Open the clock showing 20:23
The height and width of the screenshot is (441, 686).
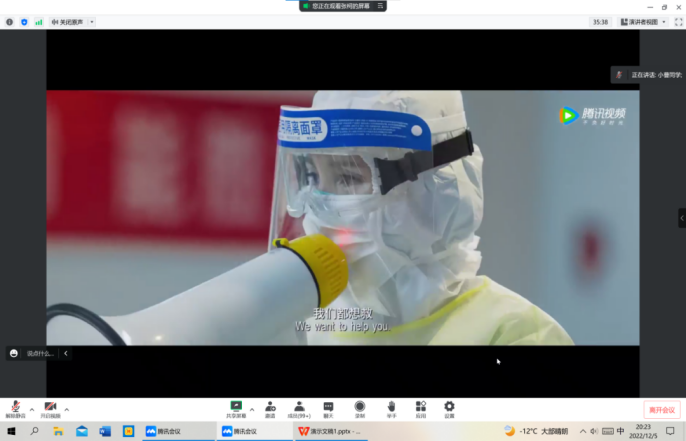tap(643, 431)
